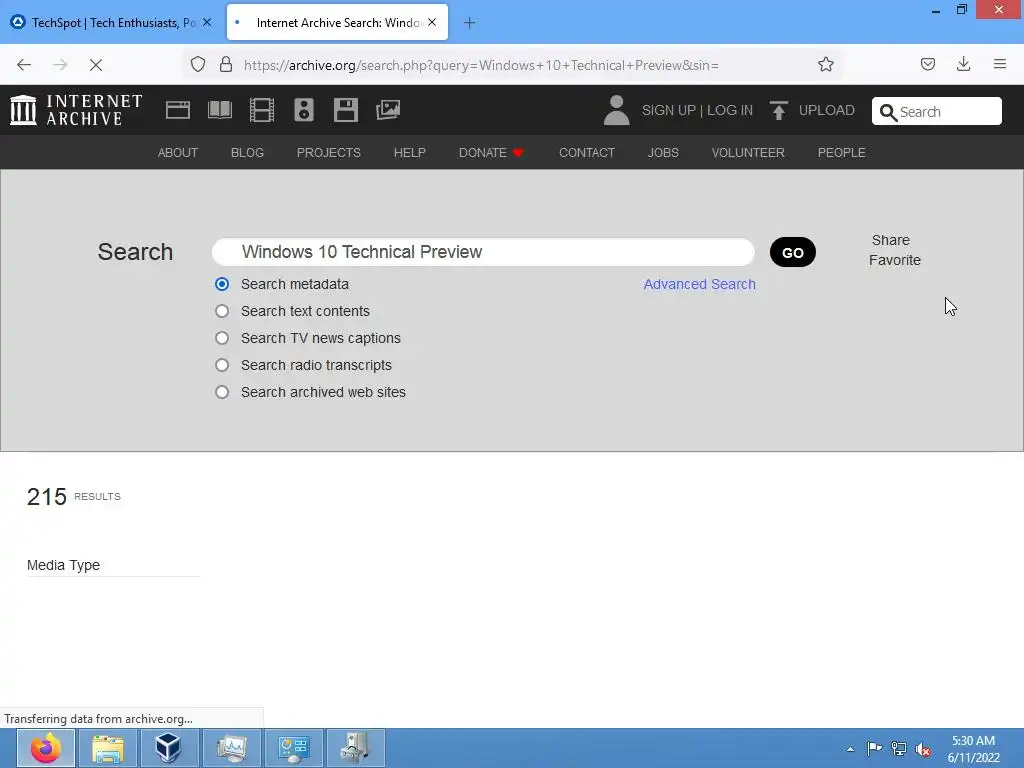The width and height of the screenshot is (1024, 768).
Task: Show hidden system tray icons
Action: pos(850,749)
